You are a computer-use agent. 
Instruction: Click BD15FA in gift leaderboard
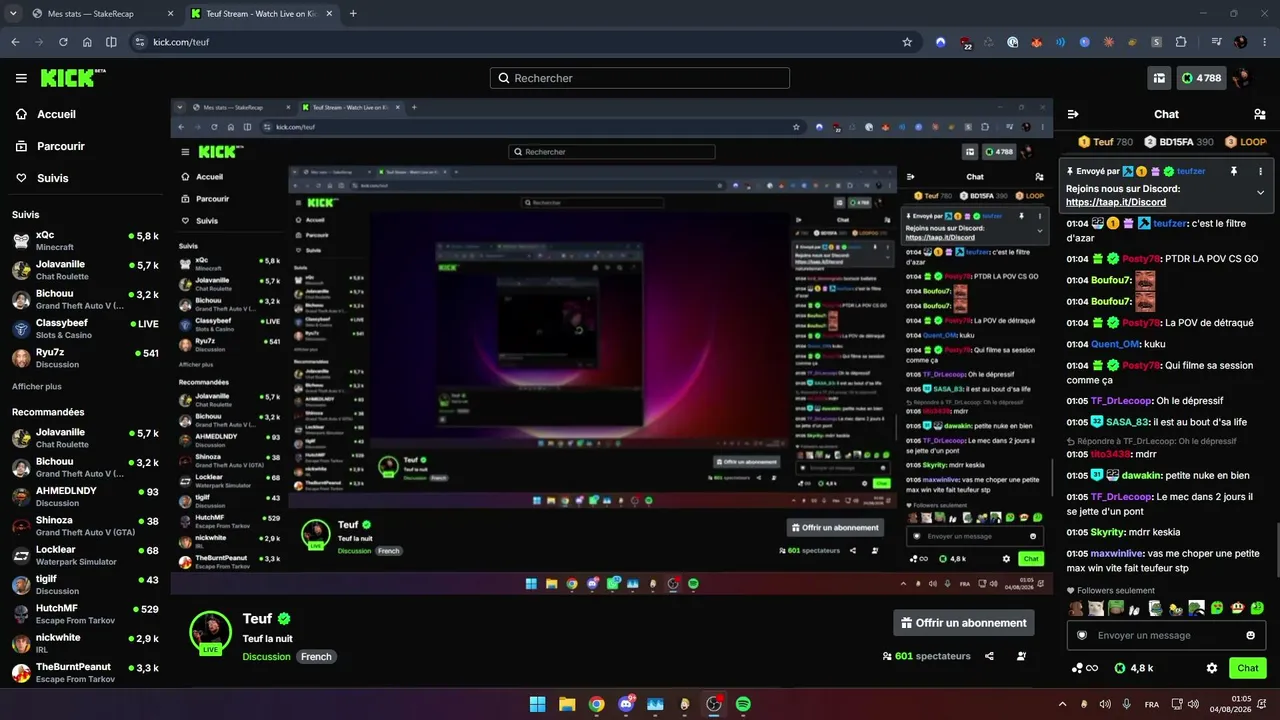(x=1179, y=142)
